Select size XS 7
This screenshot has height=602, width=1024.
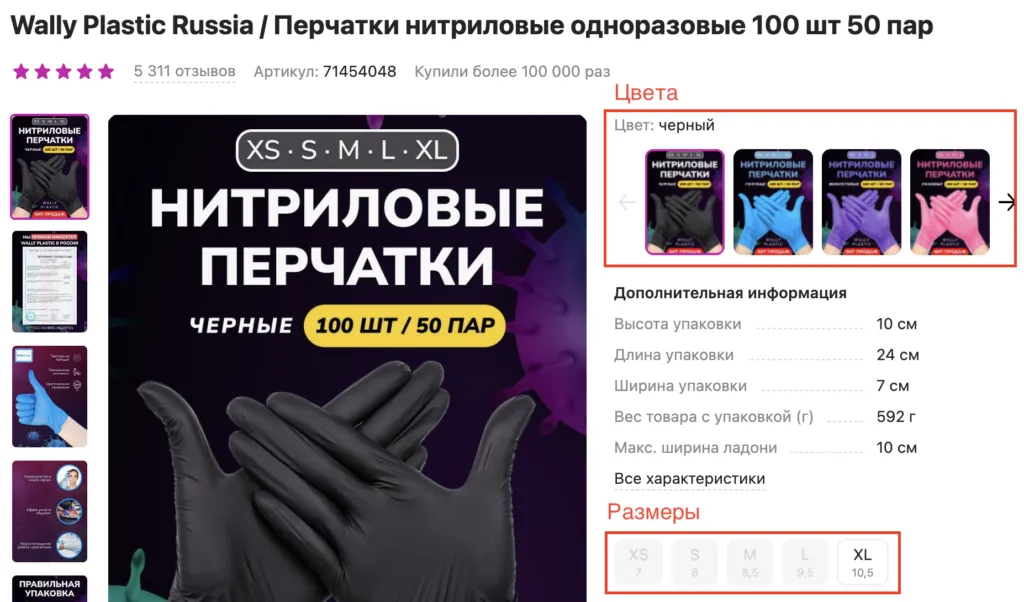pyautogui.click(x=638, y=562)
